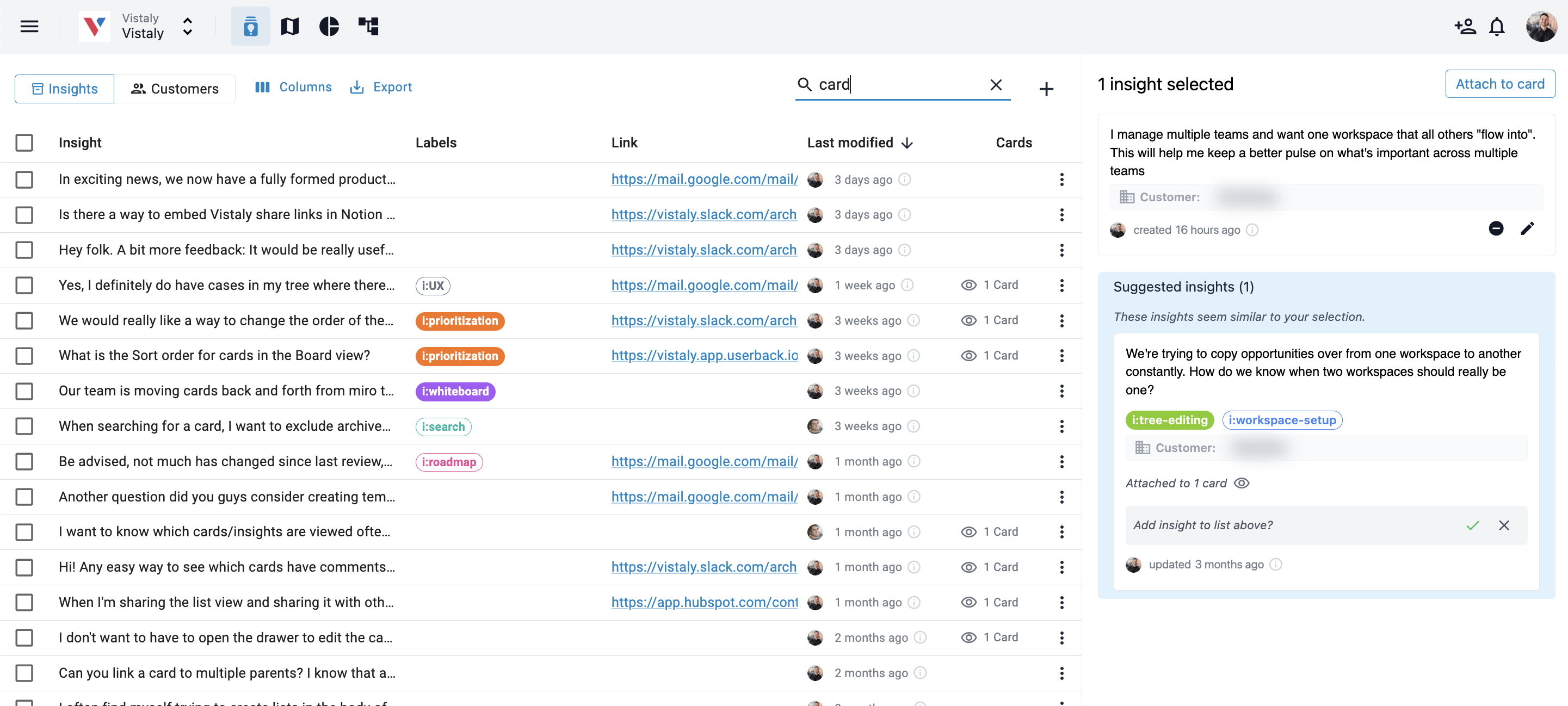Check the 'embed Vistaly share links' row

point(24,215)
